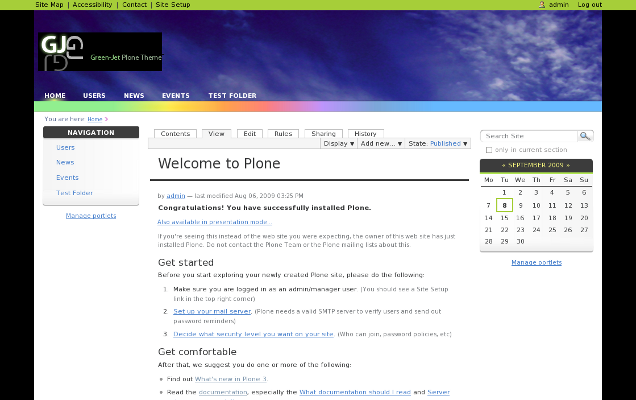This screenshot has width=636, height=400.
Task: Select day 1 in the calendar
Action: (504, 193)
